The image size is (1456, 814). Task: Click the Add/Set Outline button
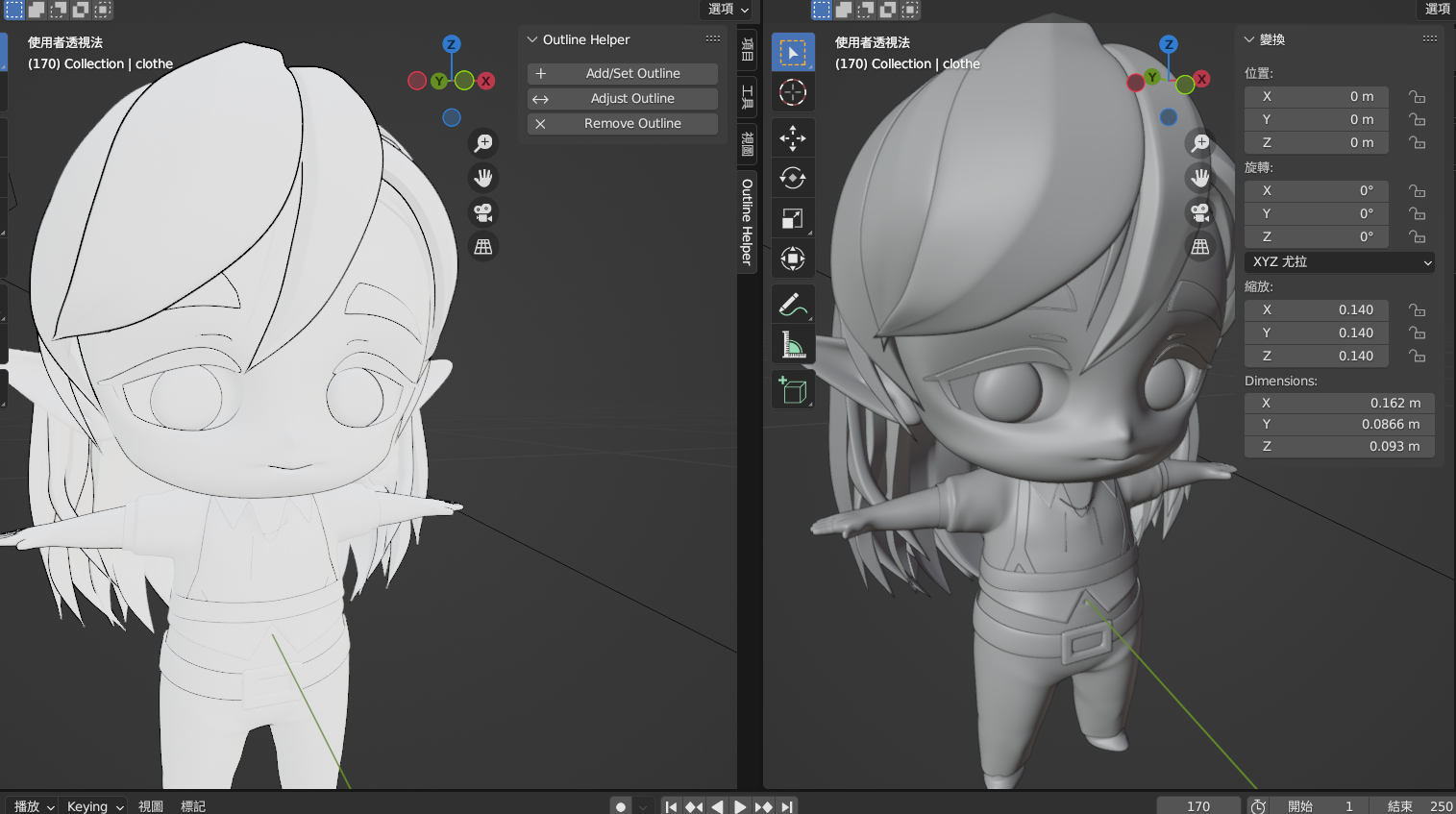pos(623,74)
